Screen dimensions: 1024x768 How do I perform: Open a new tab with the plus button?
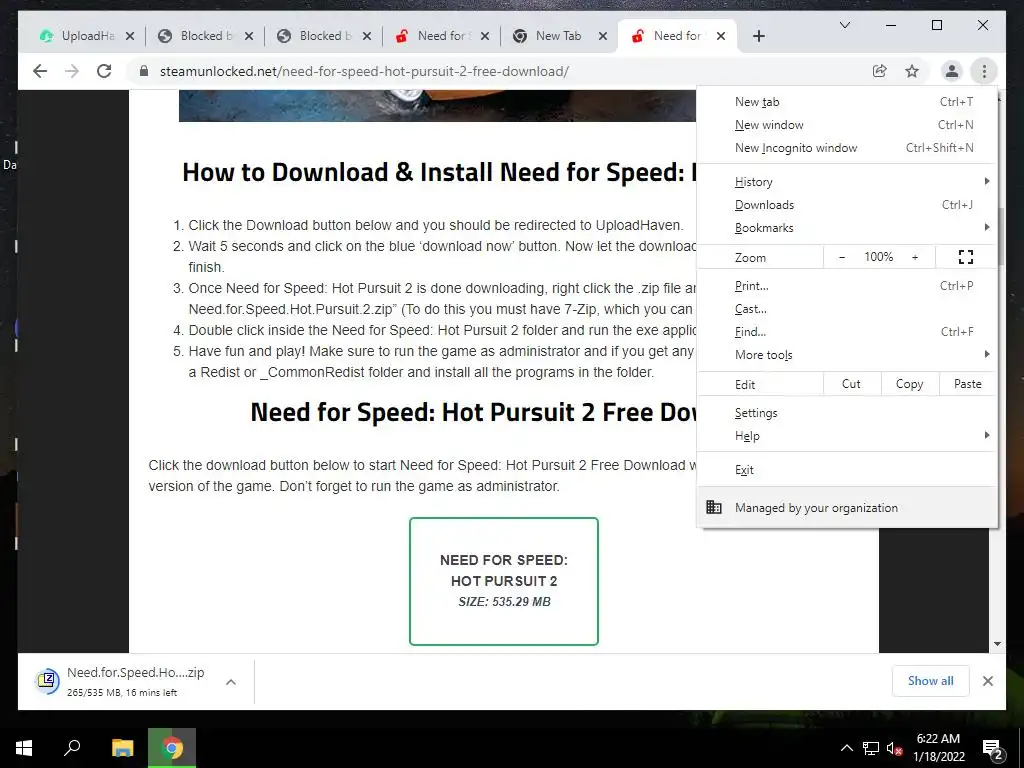click(x=758, y=36)
